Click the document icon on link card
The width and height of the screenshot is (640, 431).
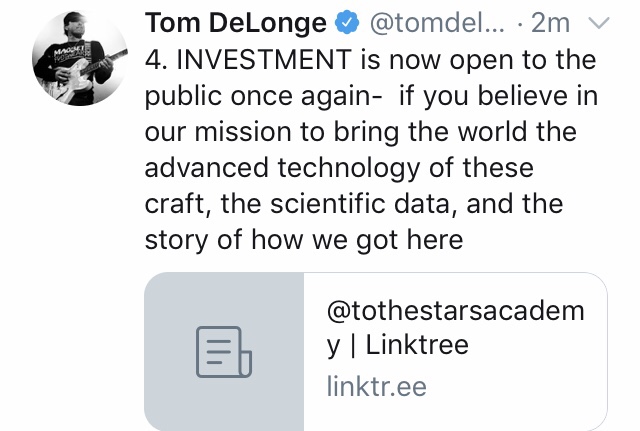[x=223, y=352]
